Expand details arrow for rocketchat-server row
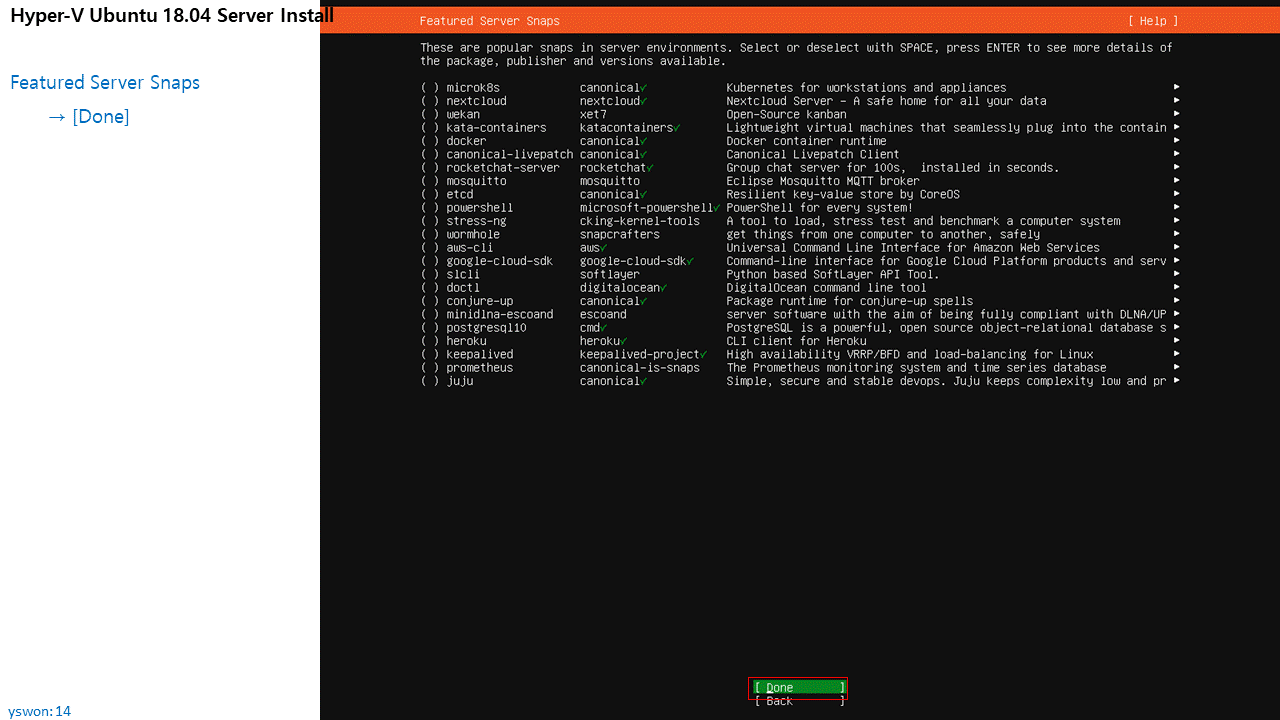Image resolution: width=1280 pixels, height=720 pixels. click(x=1177, y=168)
